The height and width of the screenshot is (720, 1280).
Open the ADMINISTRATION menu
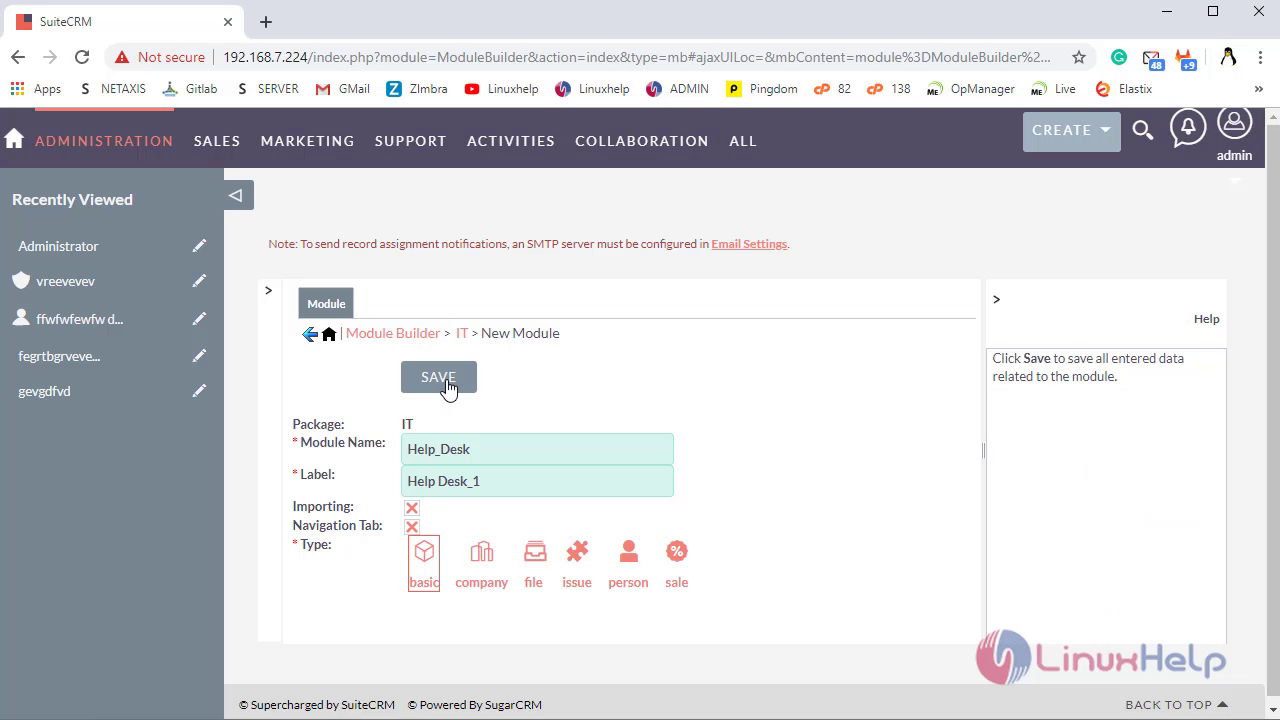(x=104, y=141)
